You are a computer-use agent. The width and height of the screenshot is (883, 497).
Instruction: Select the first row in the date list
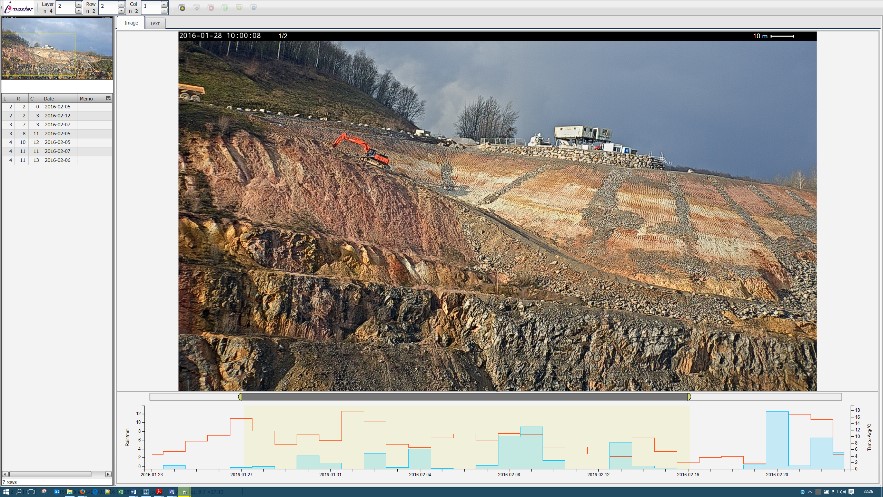[56, 106]
